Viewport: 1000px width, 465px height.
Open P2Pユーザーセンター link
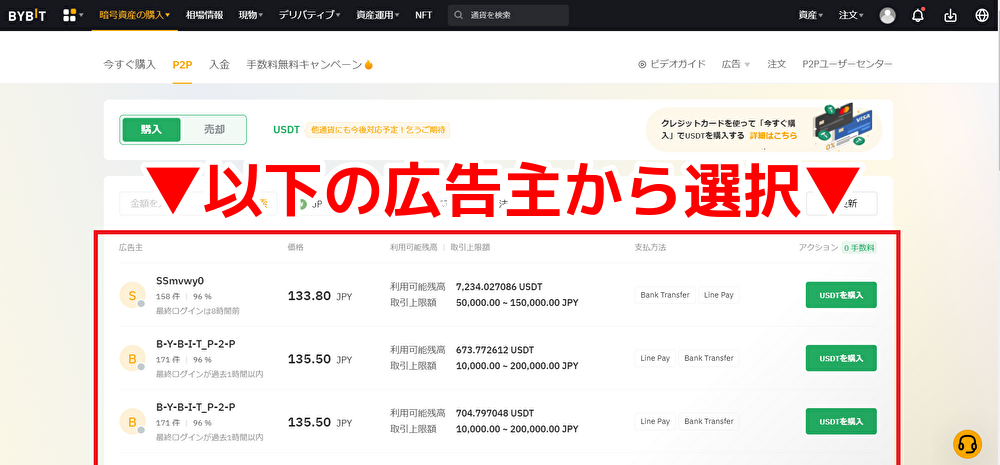click(848, 64)
